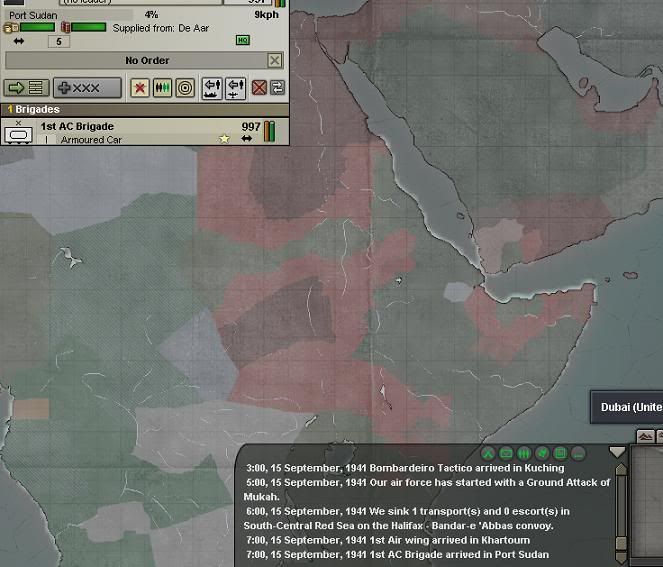663x567 pixels.
Task: Click message log scrollbar down arrow
Action: pos(621,558)
